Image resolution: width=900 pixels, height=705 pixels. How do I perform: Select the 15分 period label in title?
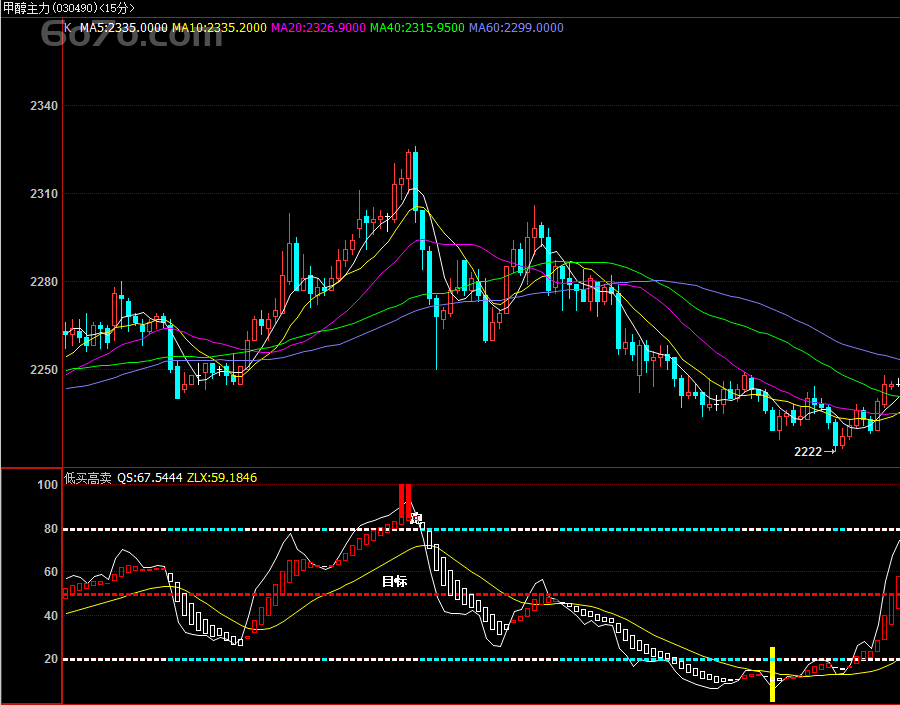click(117, 8)
